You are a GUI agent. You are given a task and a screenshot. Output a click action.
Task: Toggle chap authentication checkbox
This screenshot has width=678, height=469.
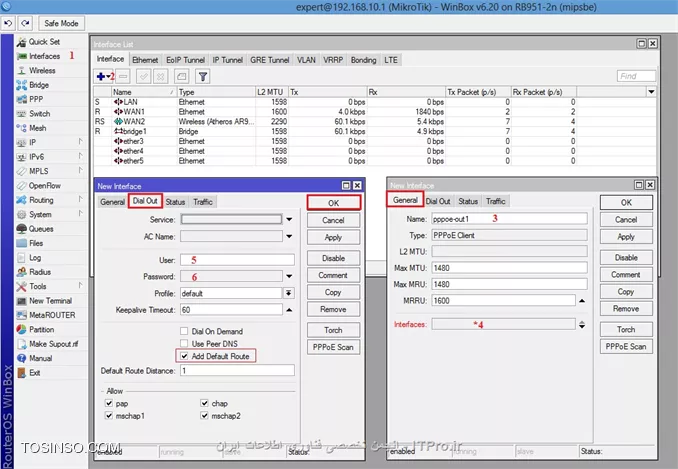point(205,403)
